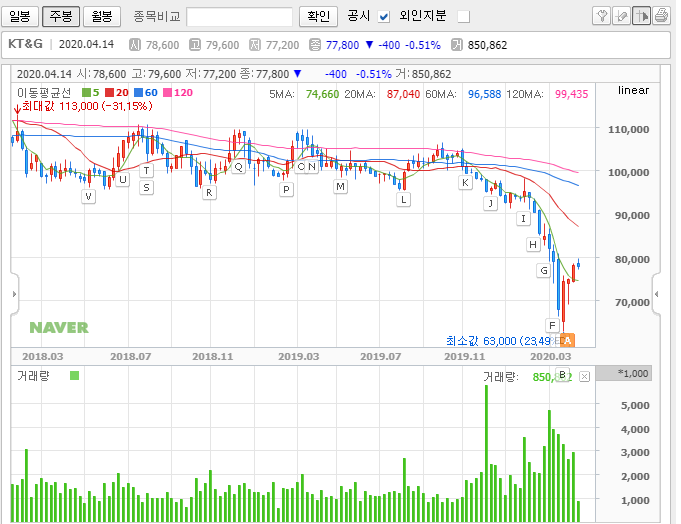This screenshot has width=681, height=524.
Task: Open disclosure marker R on the chart
Action: point(209,192)
